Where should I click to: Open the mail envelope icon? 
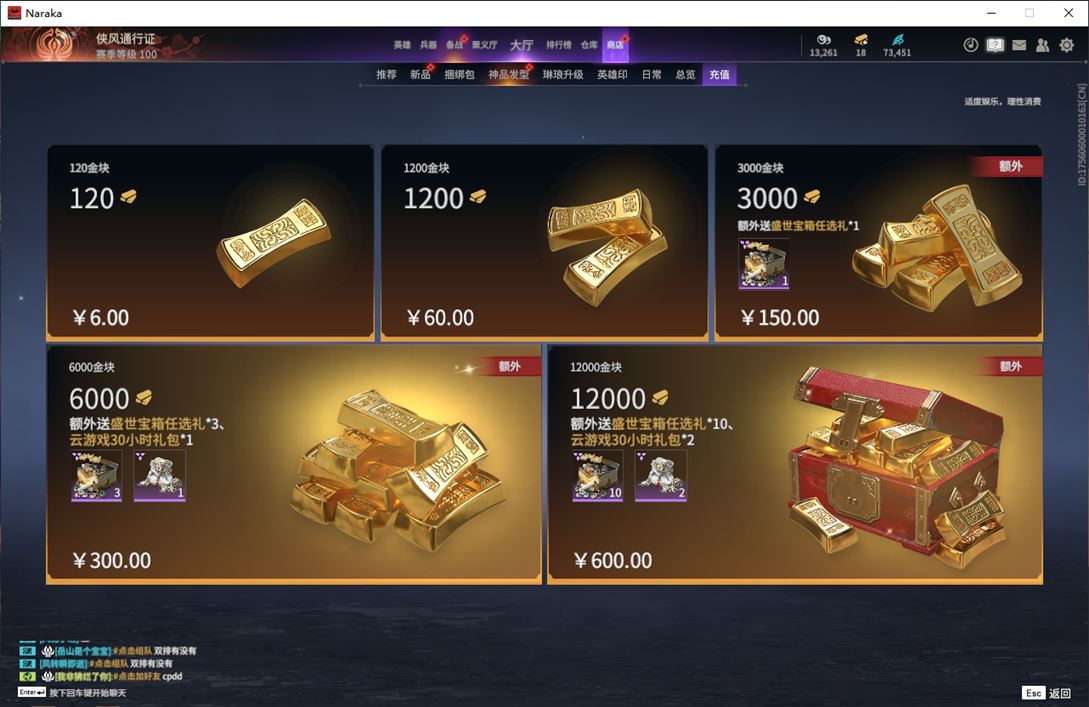coord(1019,45)
